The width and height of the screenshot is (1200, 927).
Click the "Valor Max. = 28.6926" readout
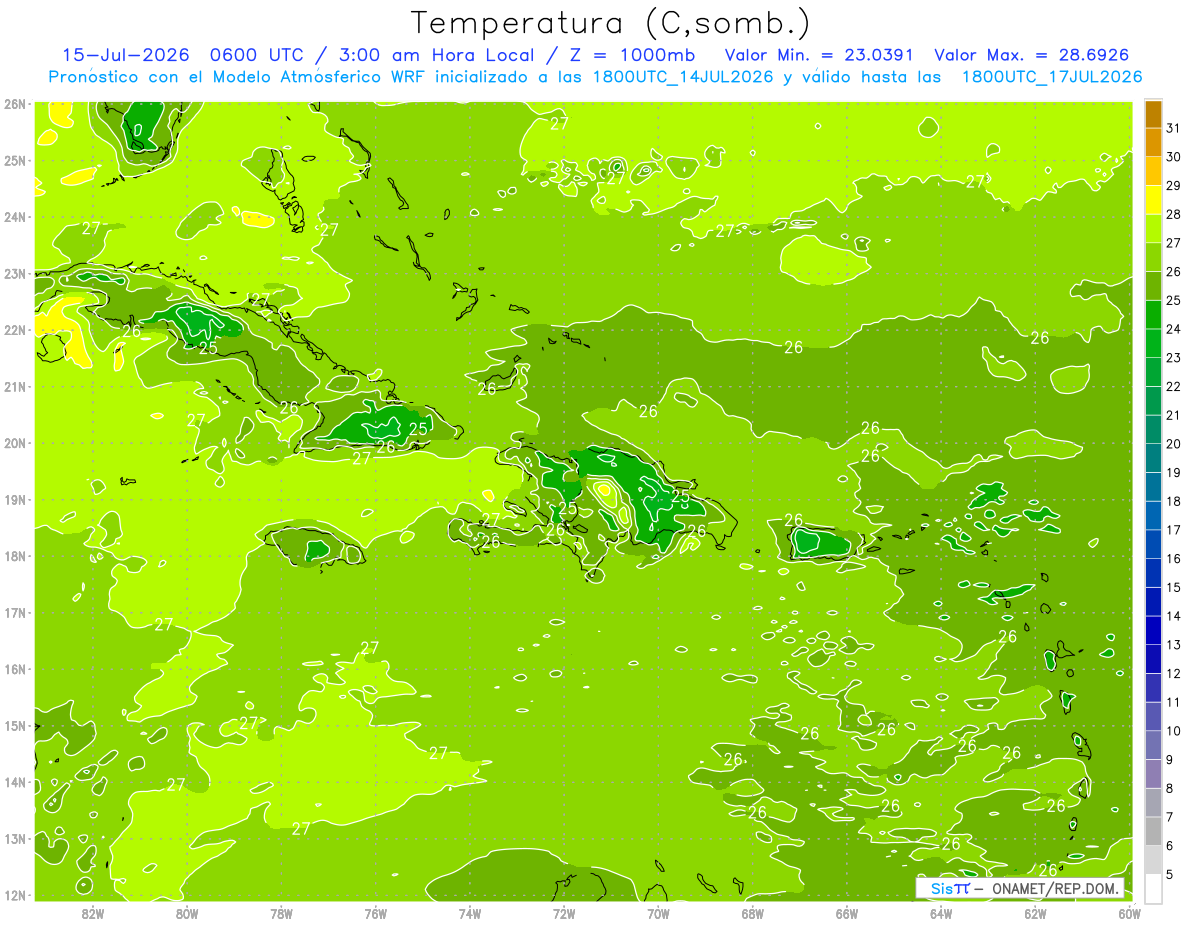tap(1032, 55)
